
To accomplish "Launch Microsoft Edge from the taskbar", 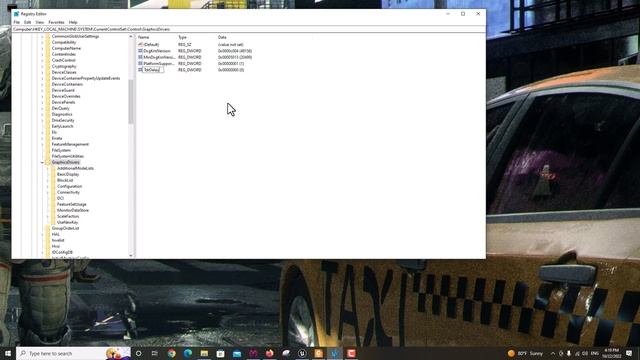I will point(188,353).
